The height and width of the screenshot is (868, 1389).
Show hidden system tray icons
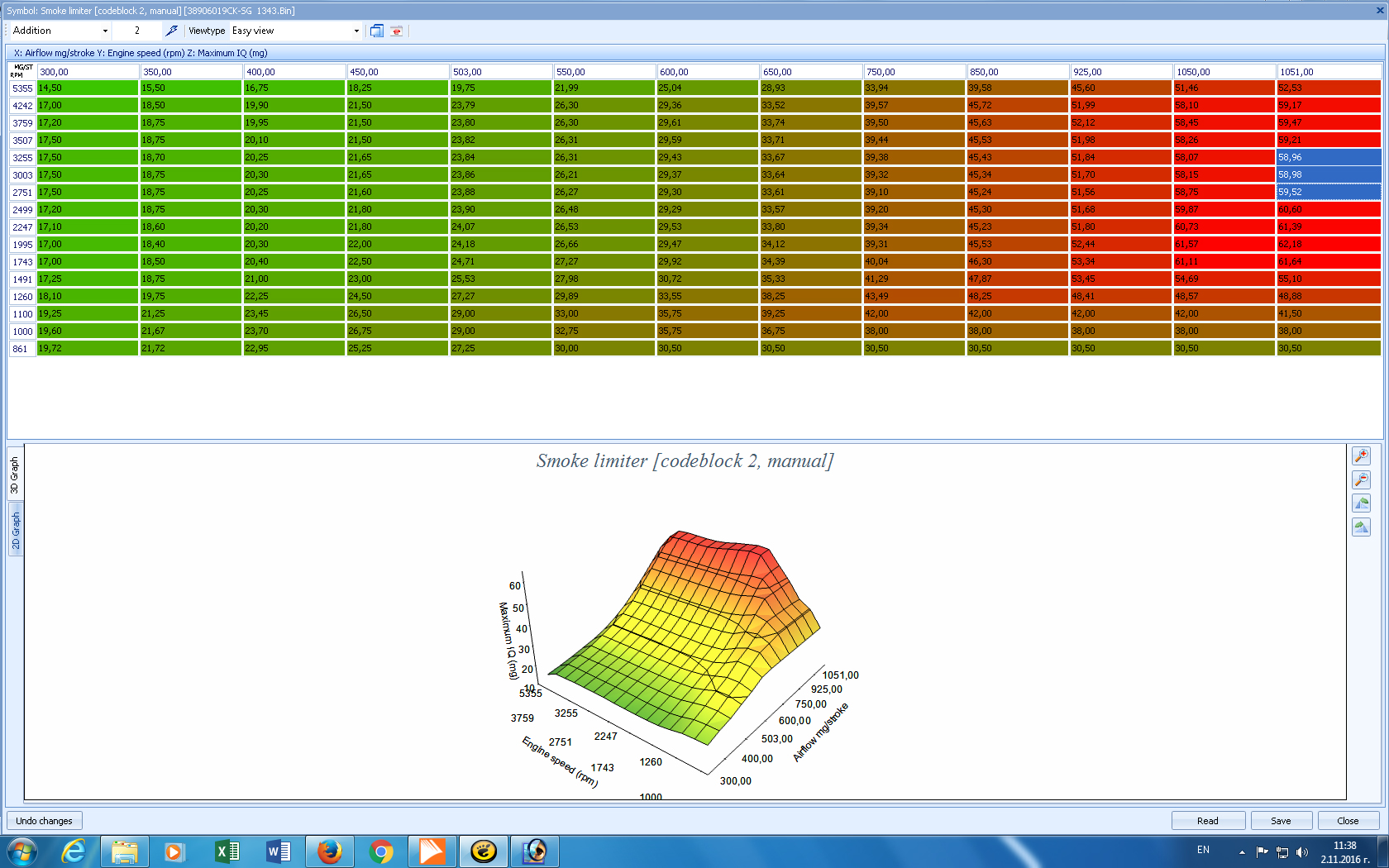1241,851
